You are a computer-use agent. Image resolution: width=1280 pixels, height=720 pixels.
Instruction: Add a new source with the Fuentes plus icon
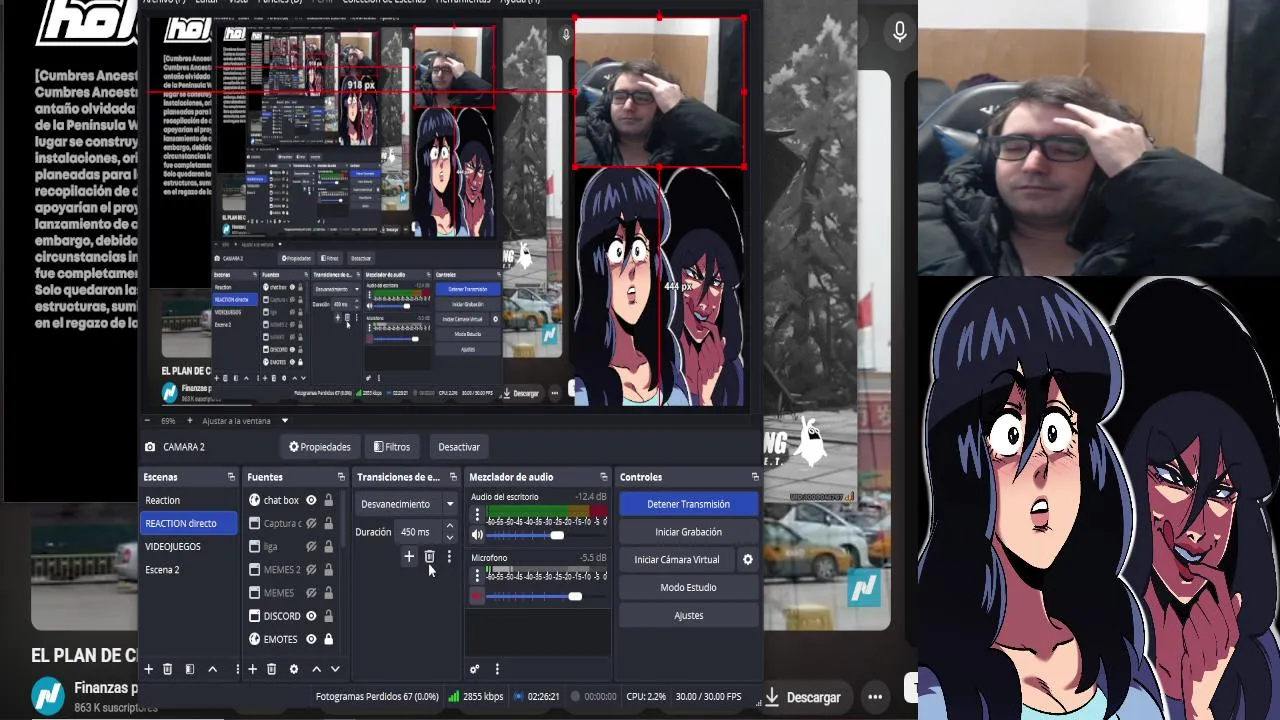[252, 669]
